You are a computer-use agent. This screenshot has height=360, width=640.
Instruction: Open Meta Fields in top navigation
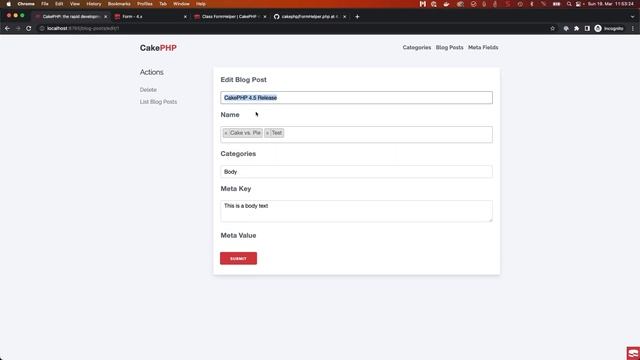coord(483,48)
